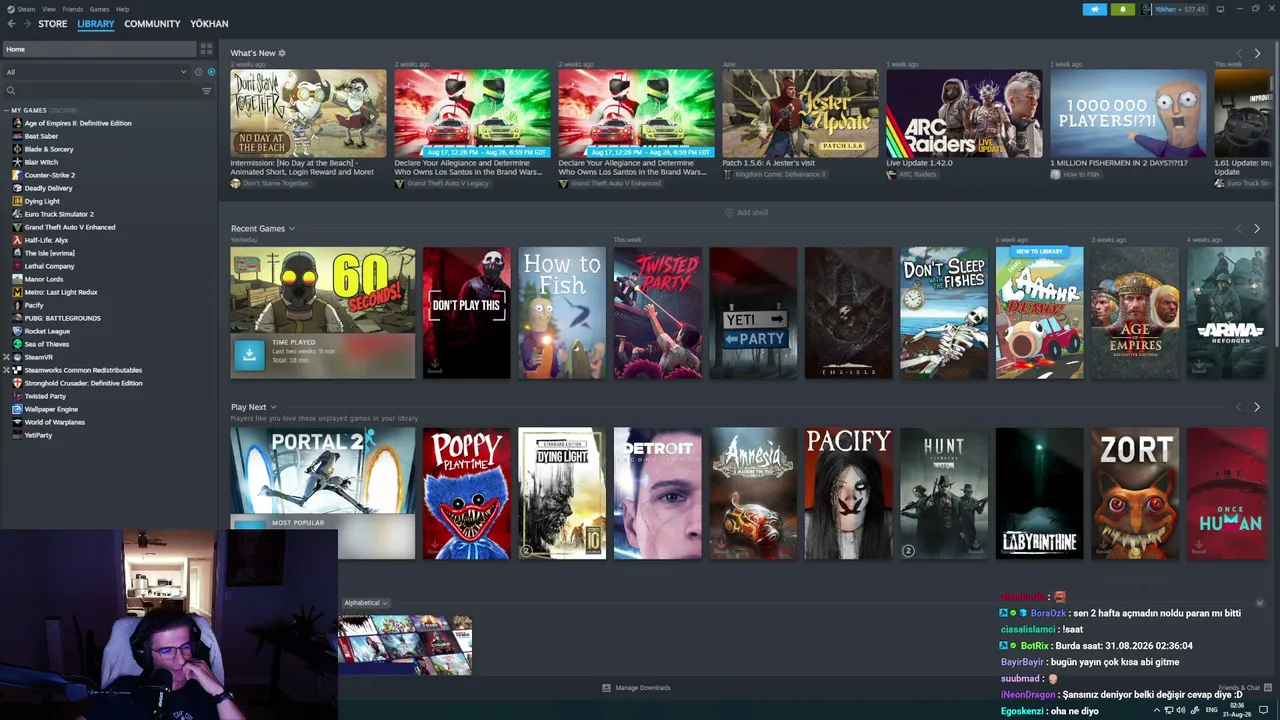Switch to the STORE tab
1280x720 pixels.
click(53, 24)
